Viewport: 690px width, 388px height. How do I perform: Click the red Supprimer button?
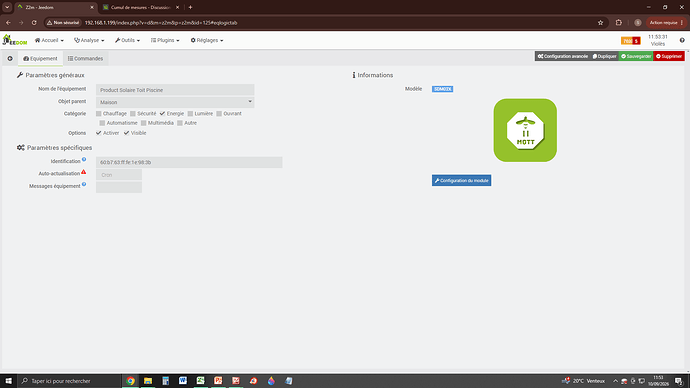[669, 56]
